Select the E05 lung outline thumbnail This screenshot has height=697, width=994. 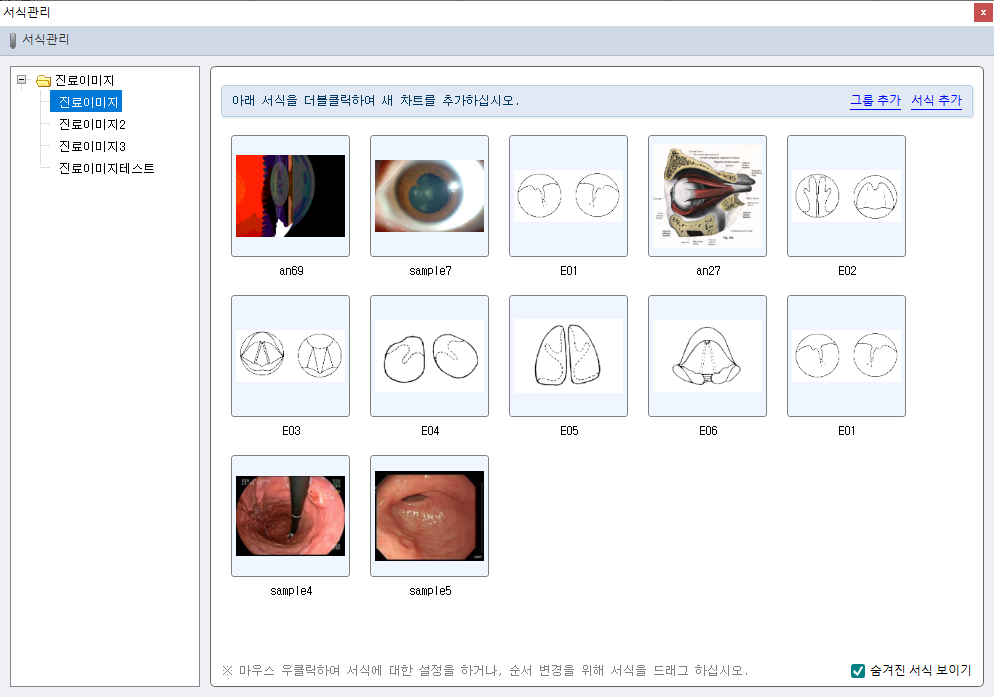tap(568, 356)
